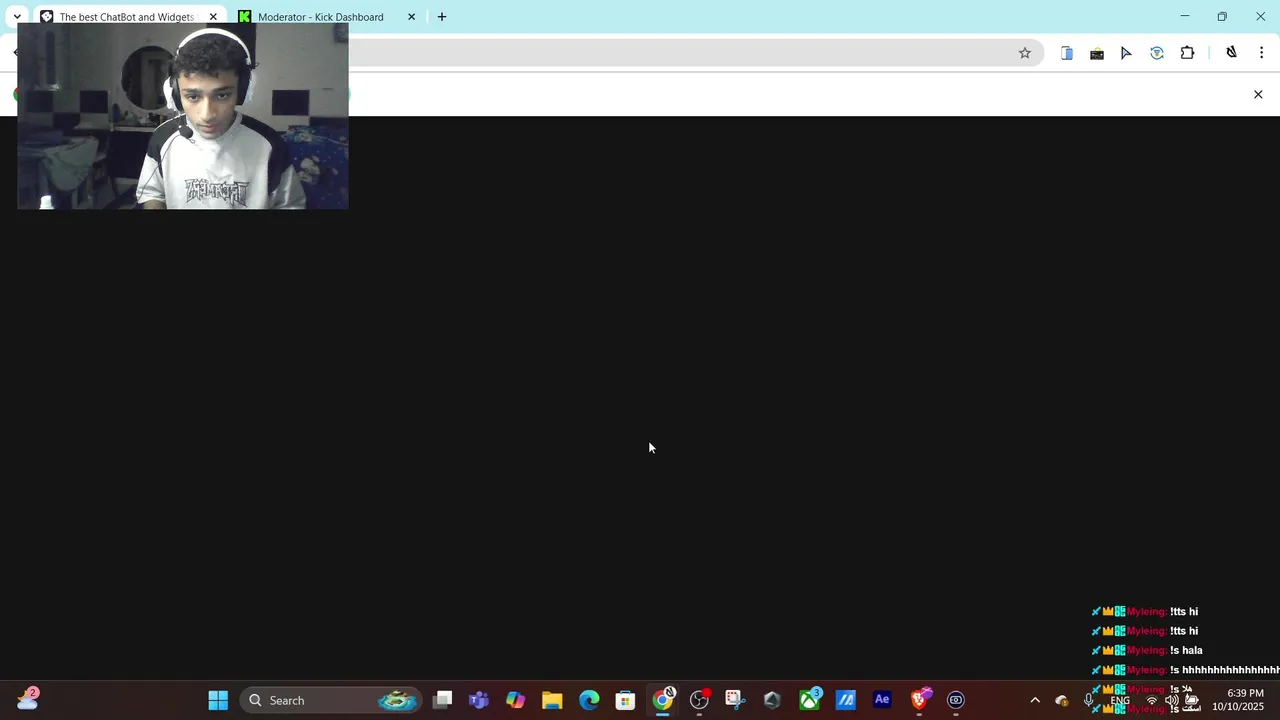Open Microsoft Store from taskbar

point(625,700)
